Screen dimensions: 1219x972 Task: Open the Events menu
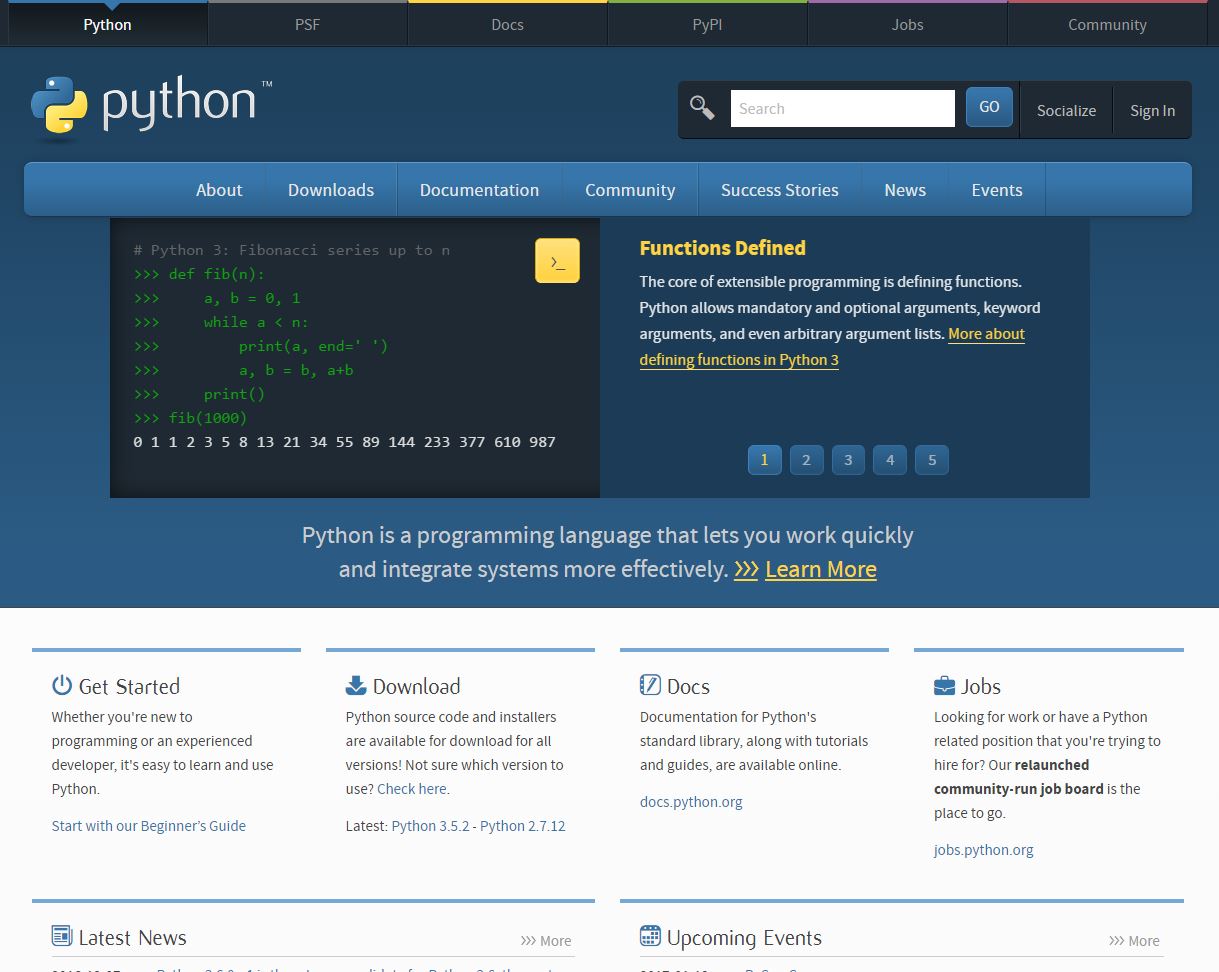[997, 190]
